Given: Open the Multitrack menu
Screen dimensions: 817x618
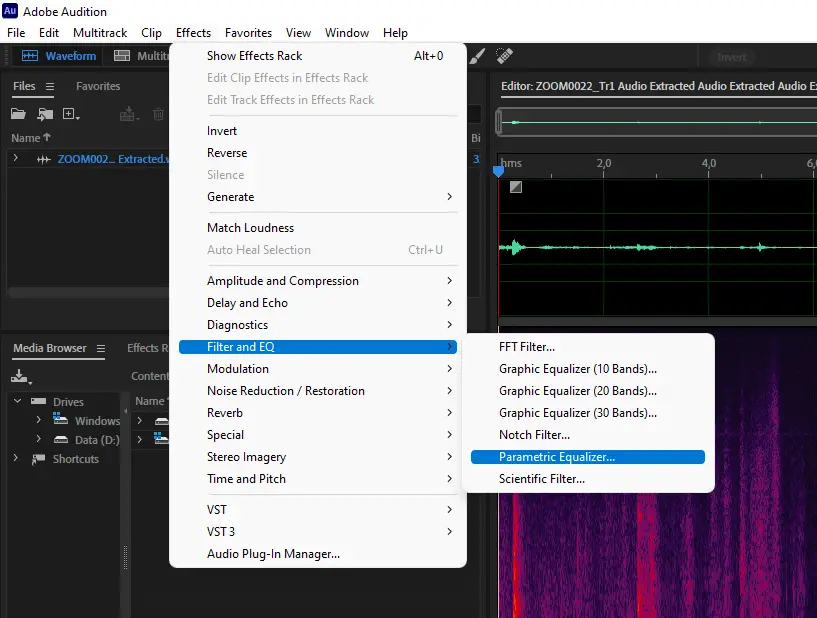Looking at the screenshot, I should coord(100,33).
